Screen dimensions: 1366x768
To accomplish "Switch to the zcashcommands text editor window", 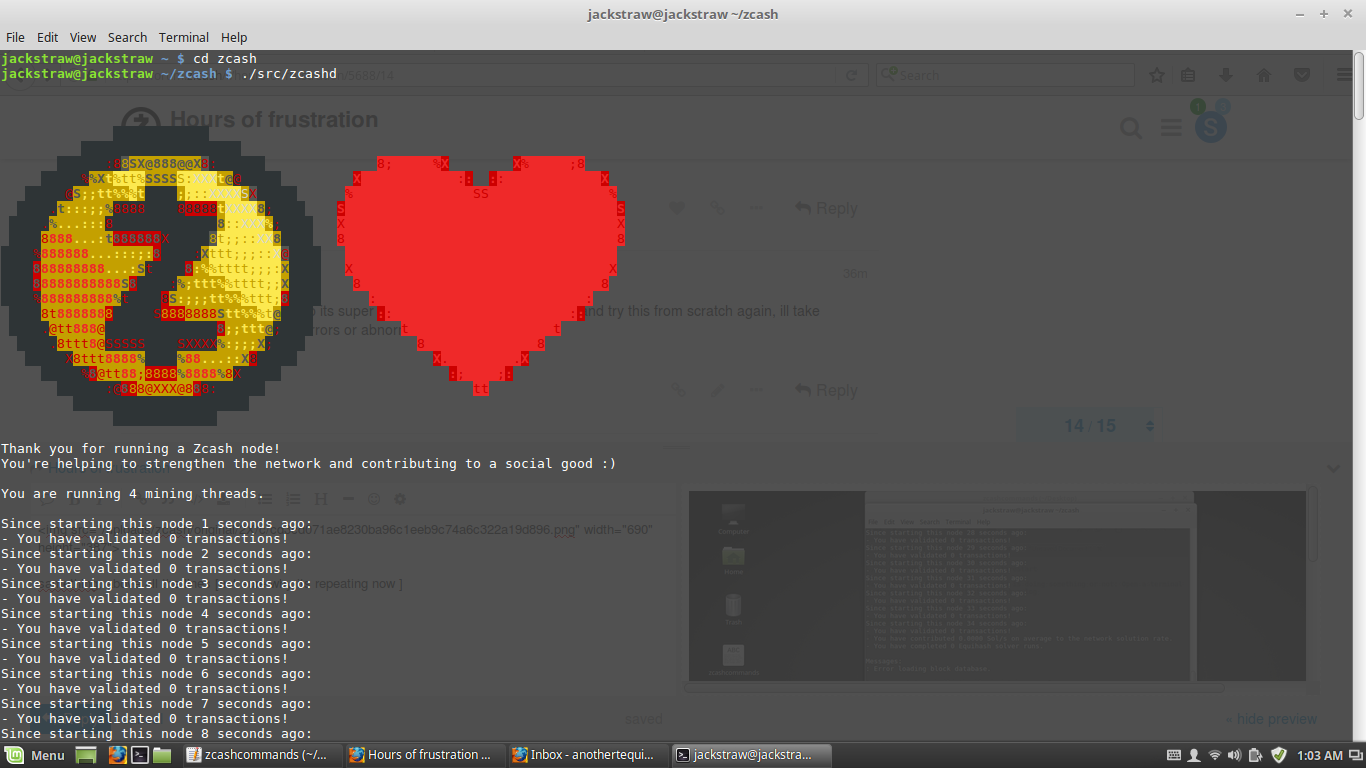I will 260,755.
